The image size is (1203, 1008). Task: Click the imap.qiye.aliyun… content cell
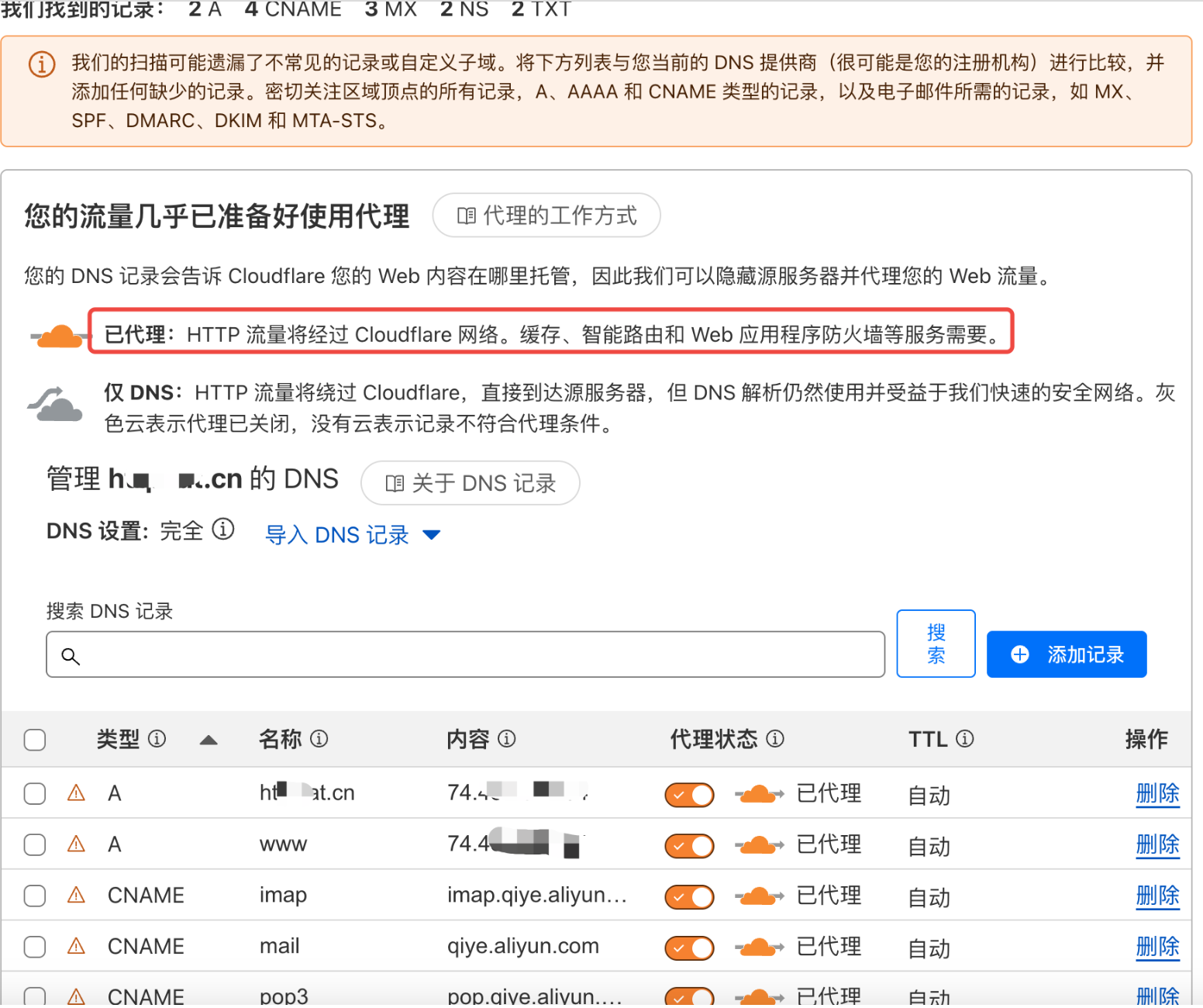click(x=537, y=895)
